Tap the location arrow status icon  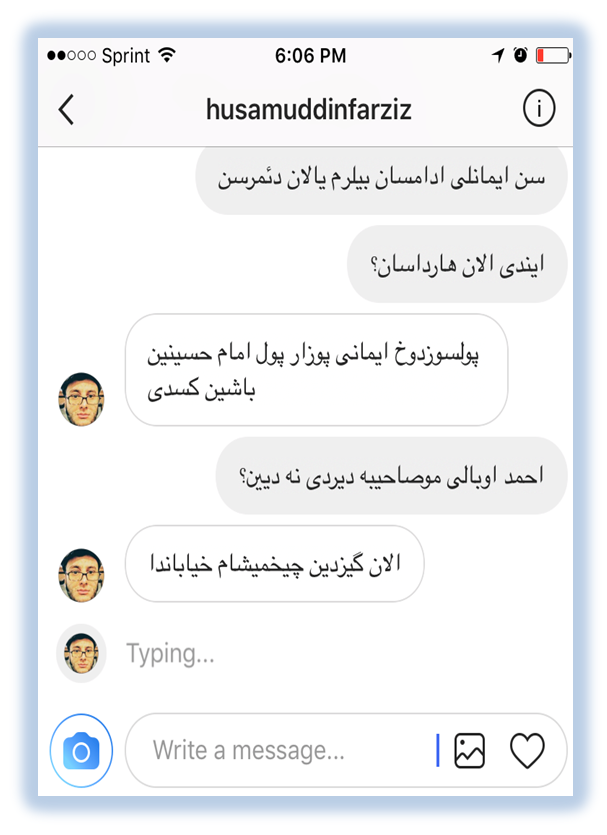499,56
